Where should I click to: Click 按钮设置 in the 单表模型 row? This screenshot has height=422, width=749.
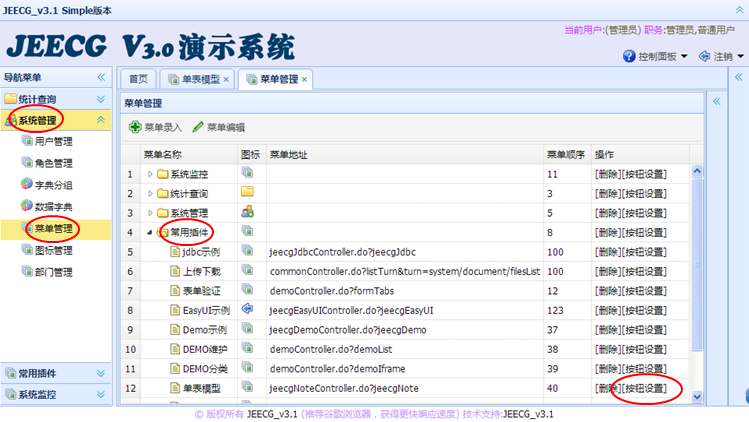(x=644, y=389)
